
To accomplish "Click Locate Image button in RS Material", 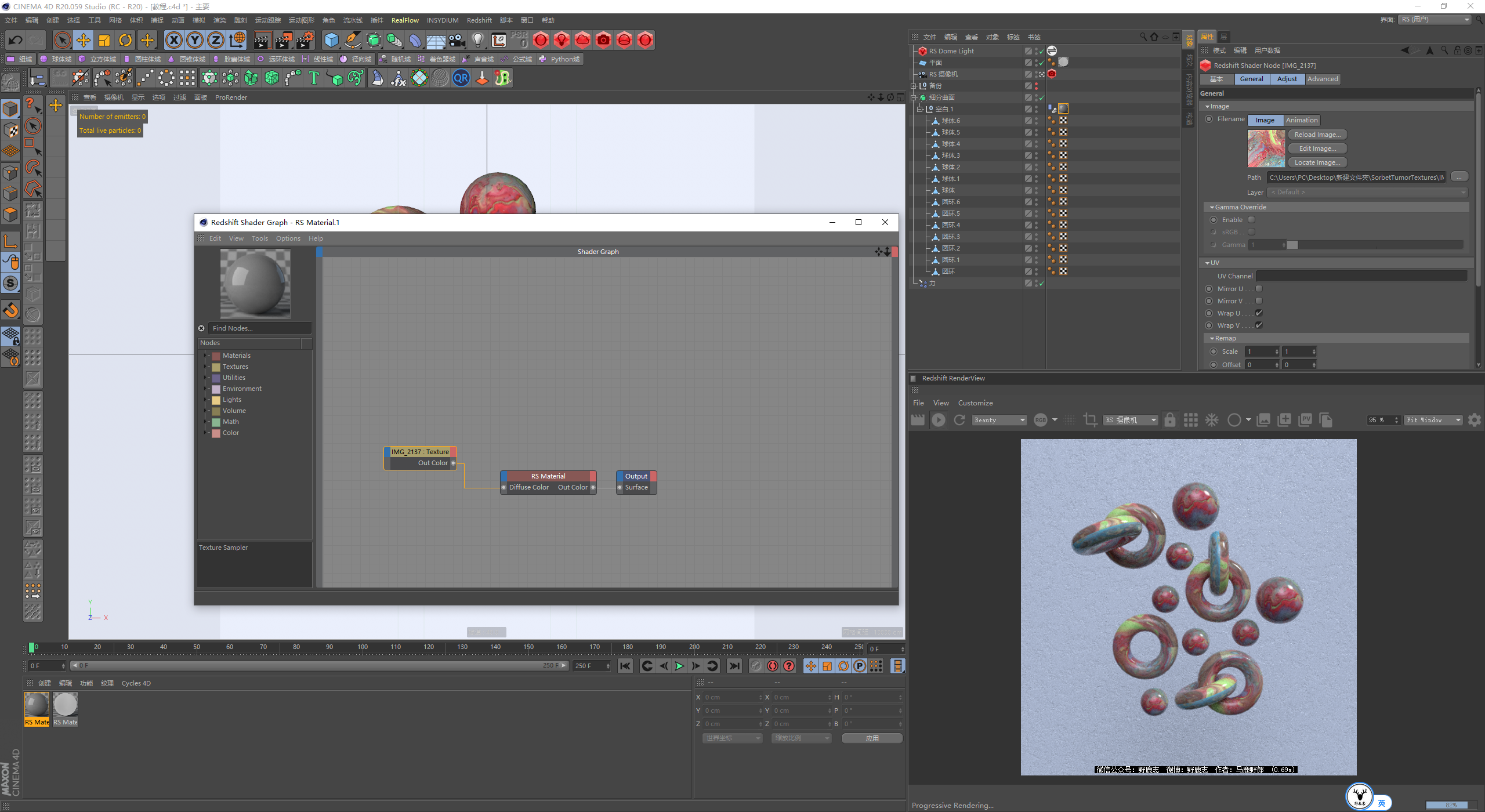I will tap(1317, 162).
